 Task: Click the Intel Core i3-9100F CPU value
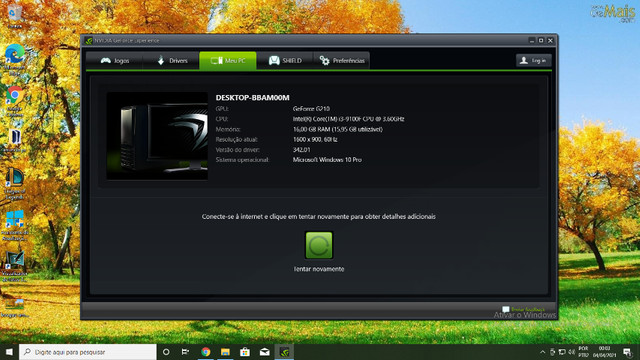[348, 119]
